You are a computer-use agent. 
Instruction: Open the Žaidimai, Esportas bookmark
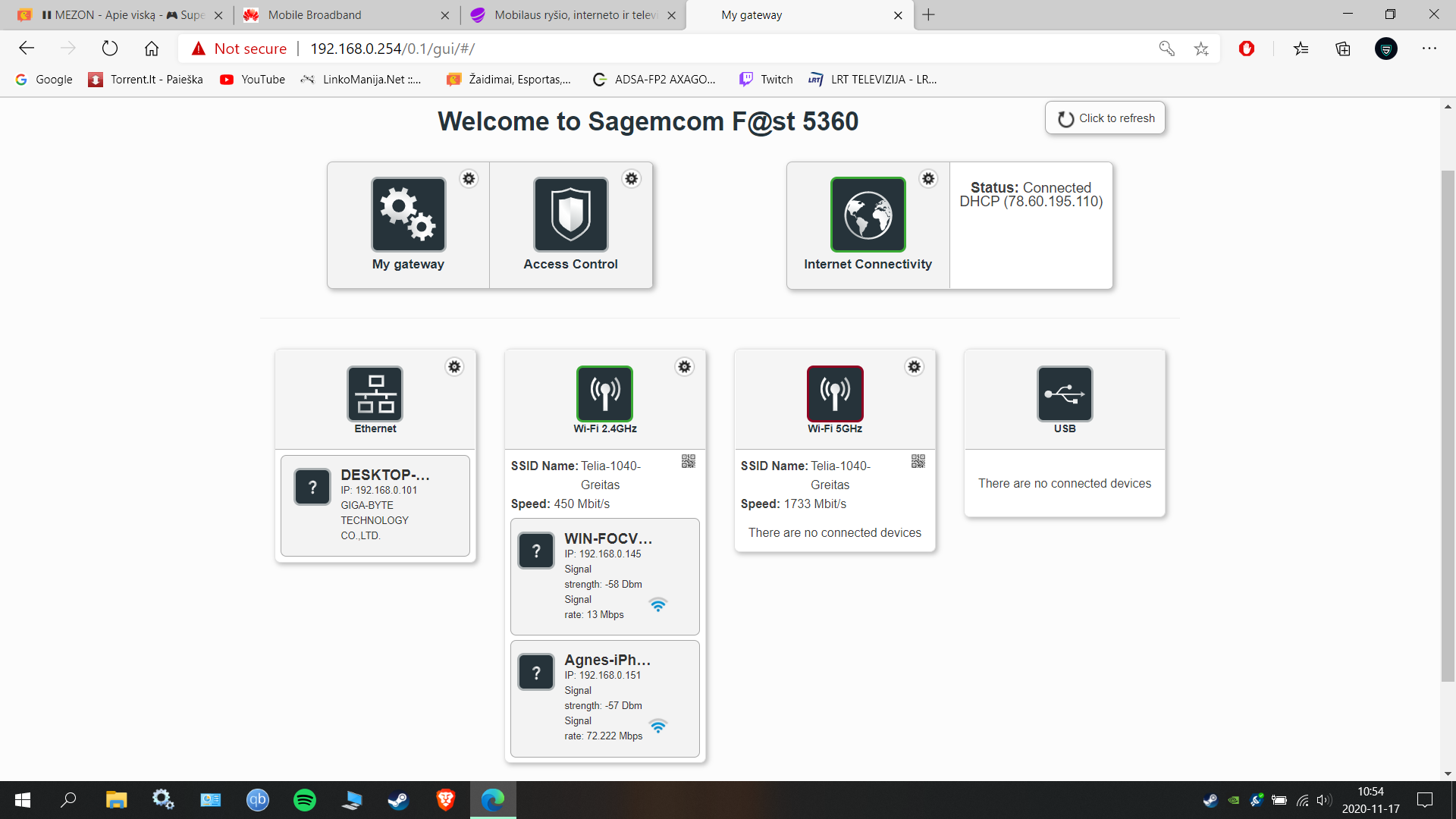(509, 80)
